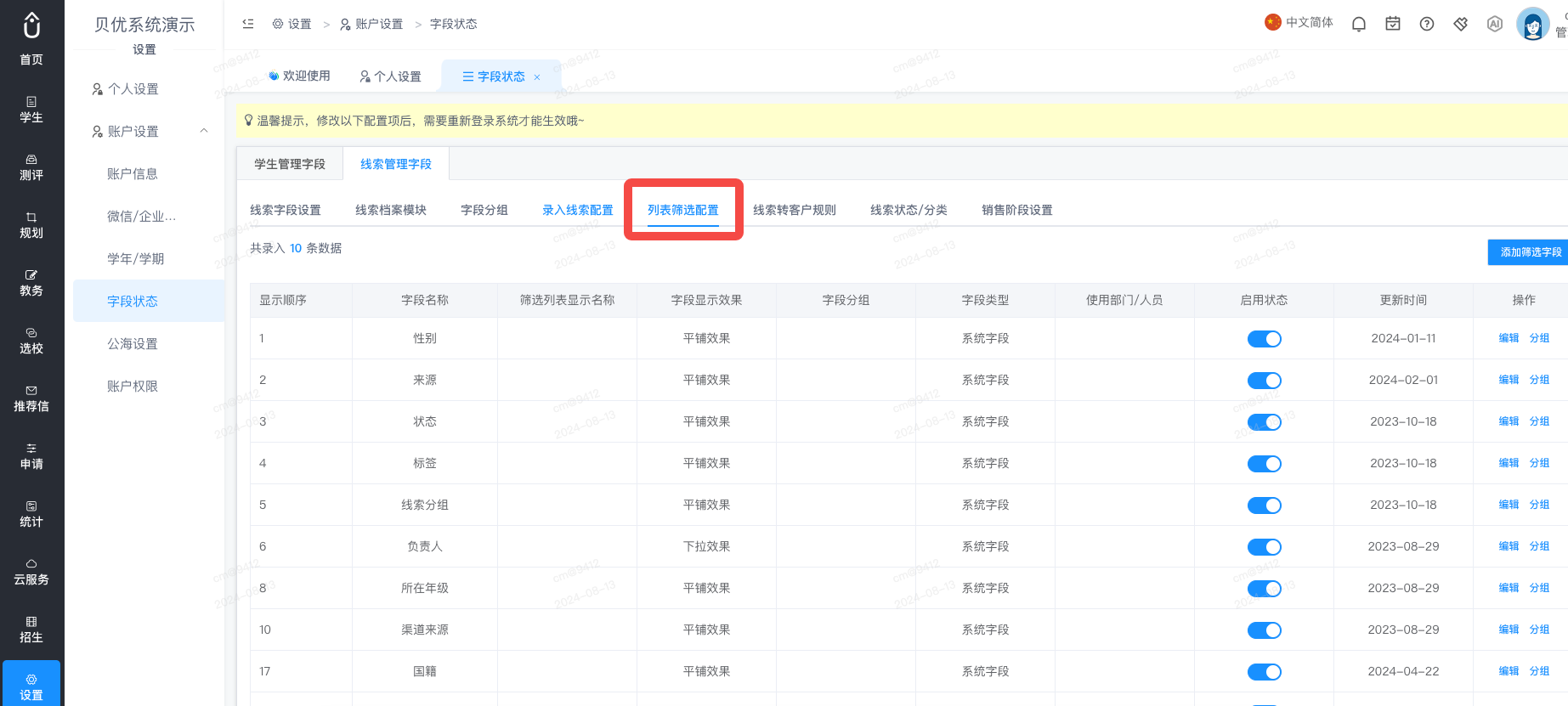The width and height of the screenshot is (1568, 706).
Task: Open 云服务 in left navigation
Action: [31, 572]
